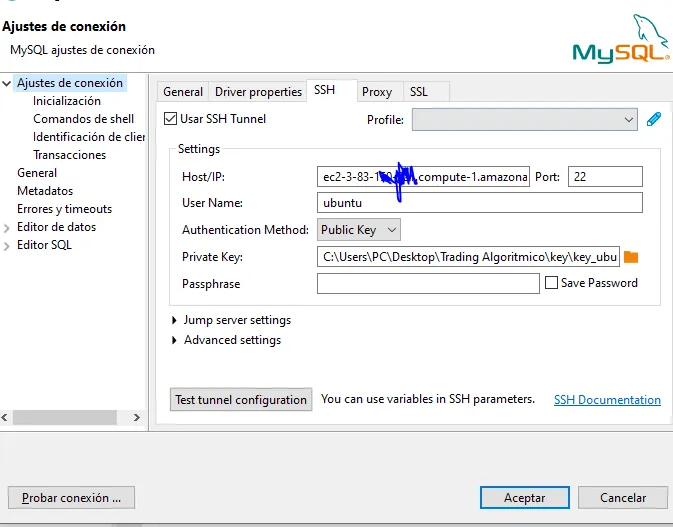Open the Driver properties tab
Screen dimensions: 673x527
tap(258, 91)
